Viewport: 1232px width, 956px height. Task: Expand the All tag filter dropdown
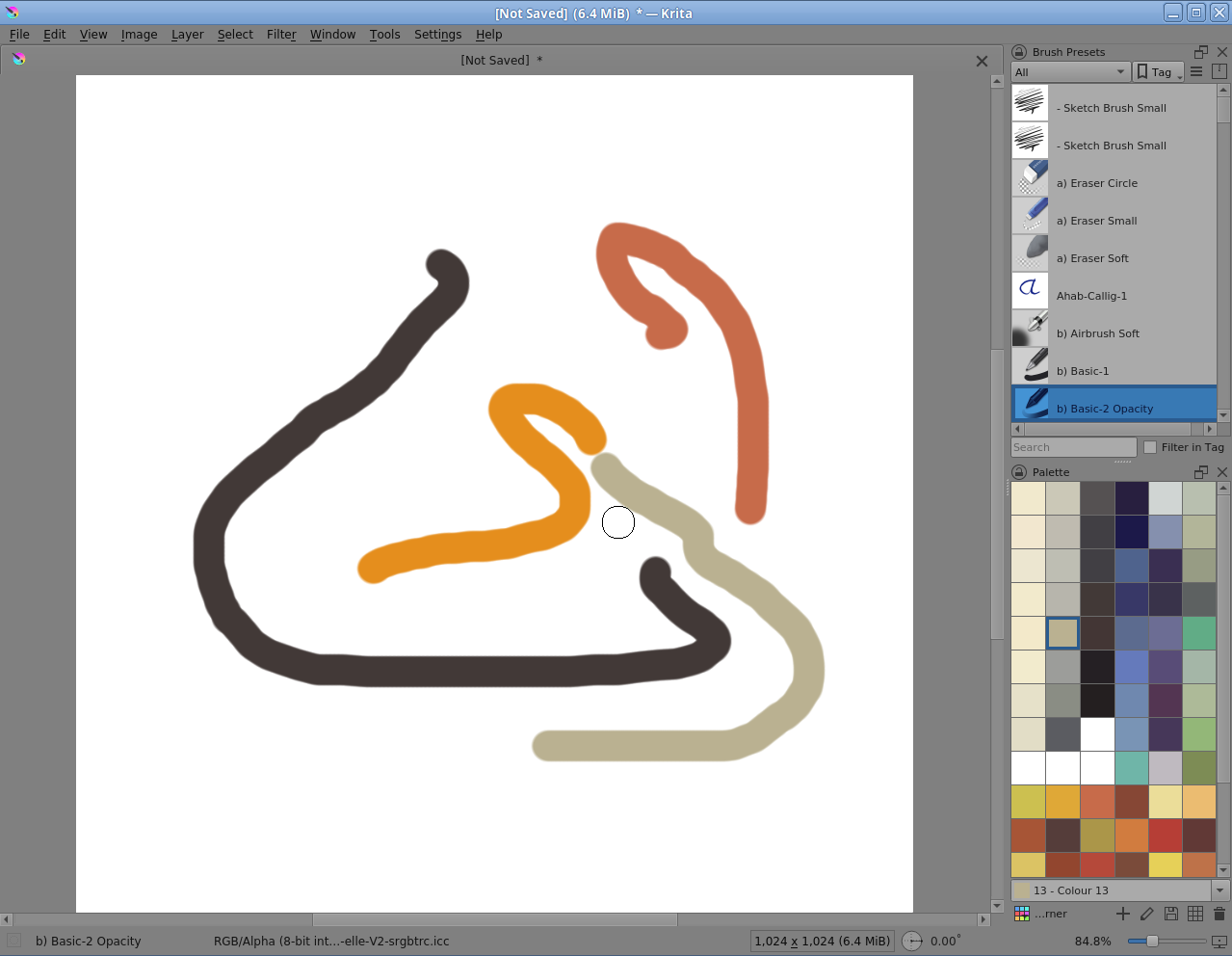[x=1070, y=72]
